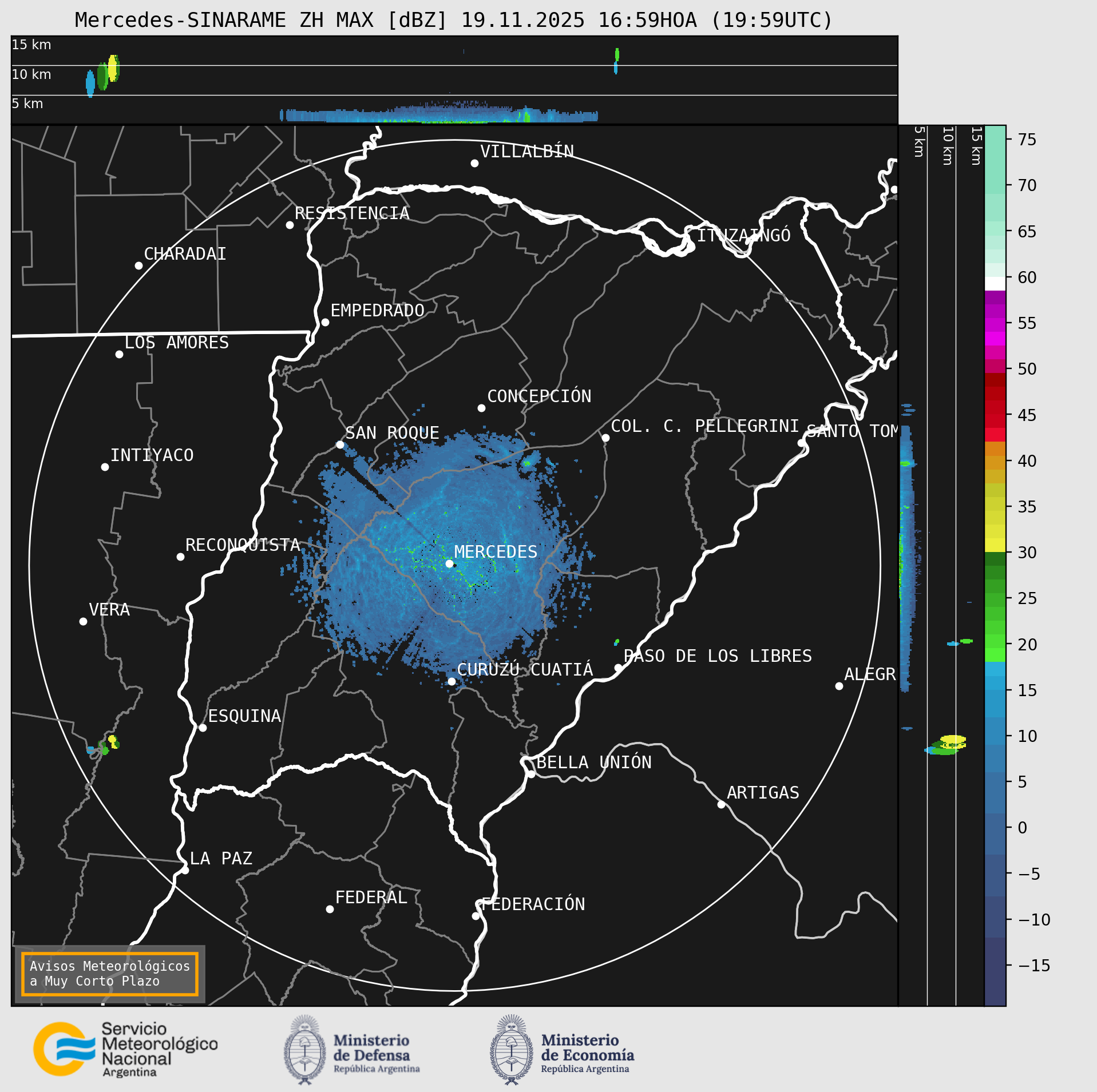Click the Ministerio de Economía emblem
This screenshot has height=1092, width=1097.
512,1050
